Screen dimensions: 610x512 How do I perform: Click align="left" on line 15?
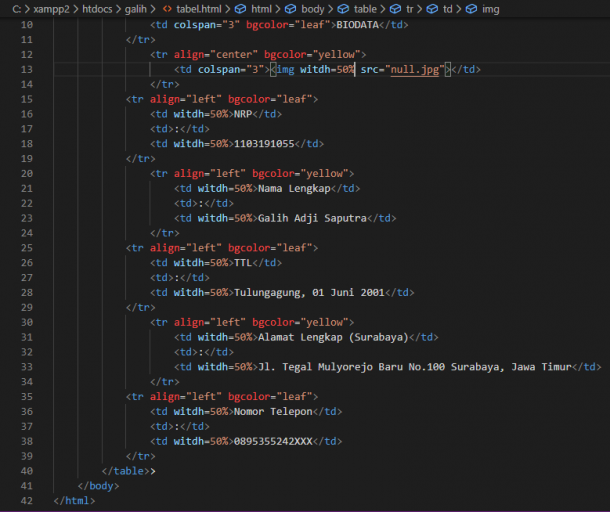coord(186,99)
